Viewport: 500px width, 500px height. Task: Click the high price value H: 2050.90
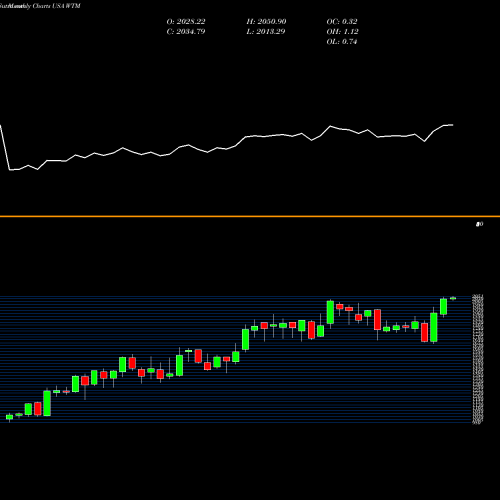tap(266, 22)
